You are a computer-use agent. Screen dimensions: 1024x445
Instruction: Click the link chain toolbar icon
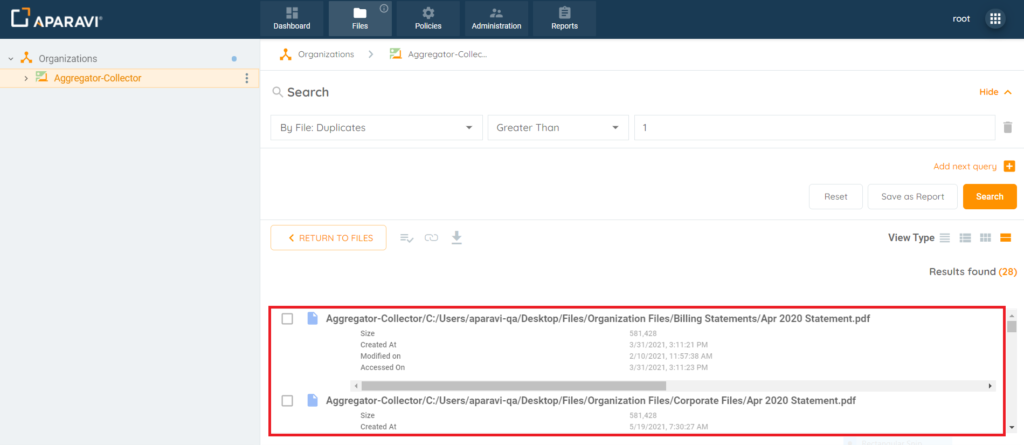(431, 238)
